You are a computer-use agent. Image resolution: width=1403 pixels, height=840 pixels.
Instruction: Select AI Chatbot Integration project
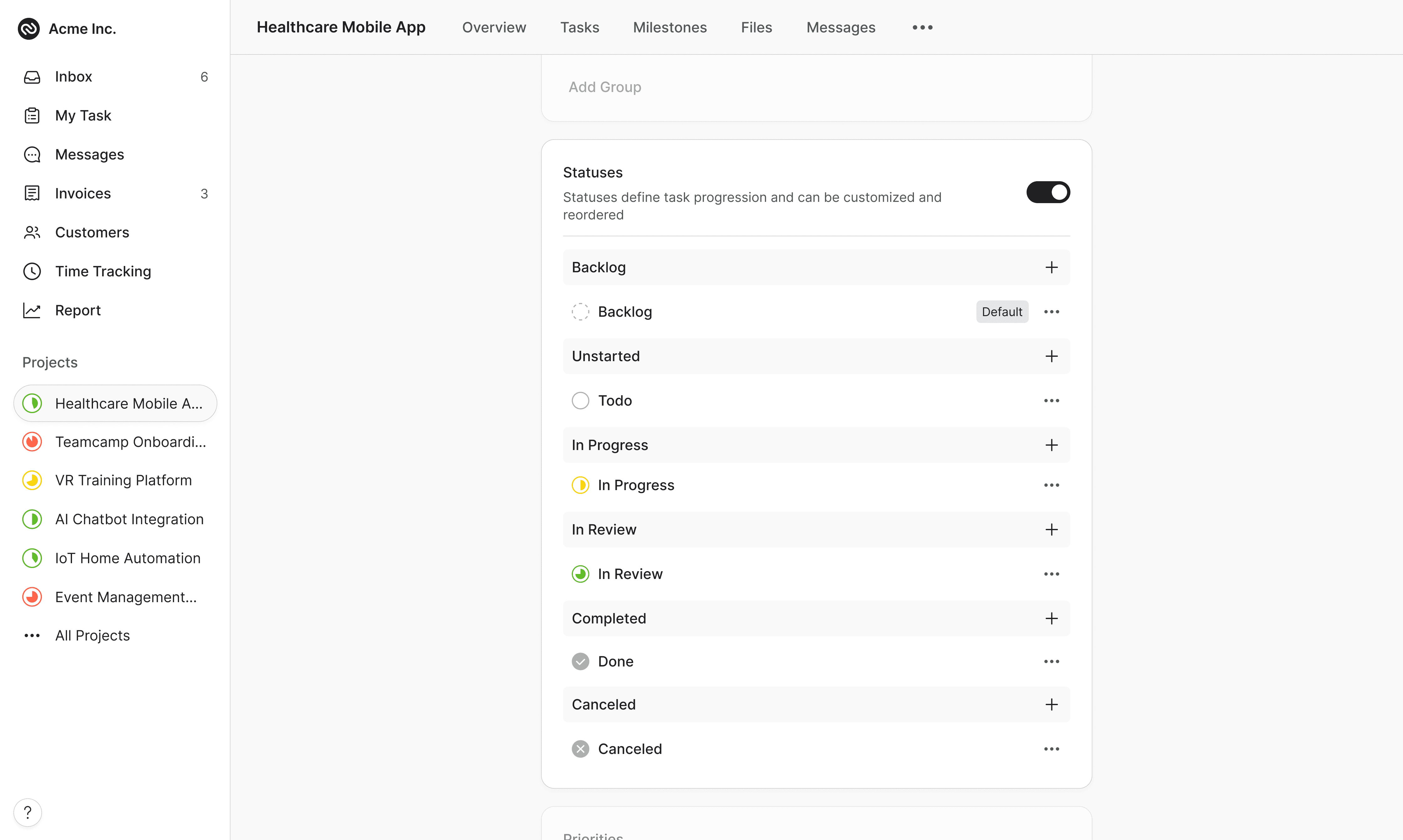click(x=116, y=519)
